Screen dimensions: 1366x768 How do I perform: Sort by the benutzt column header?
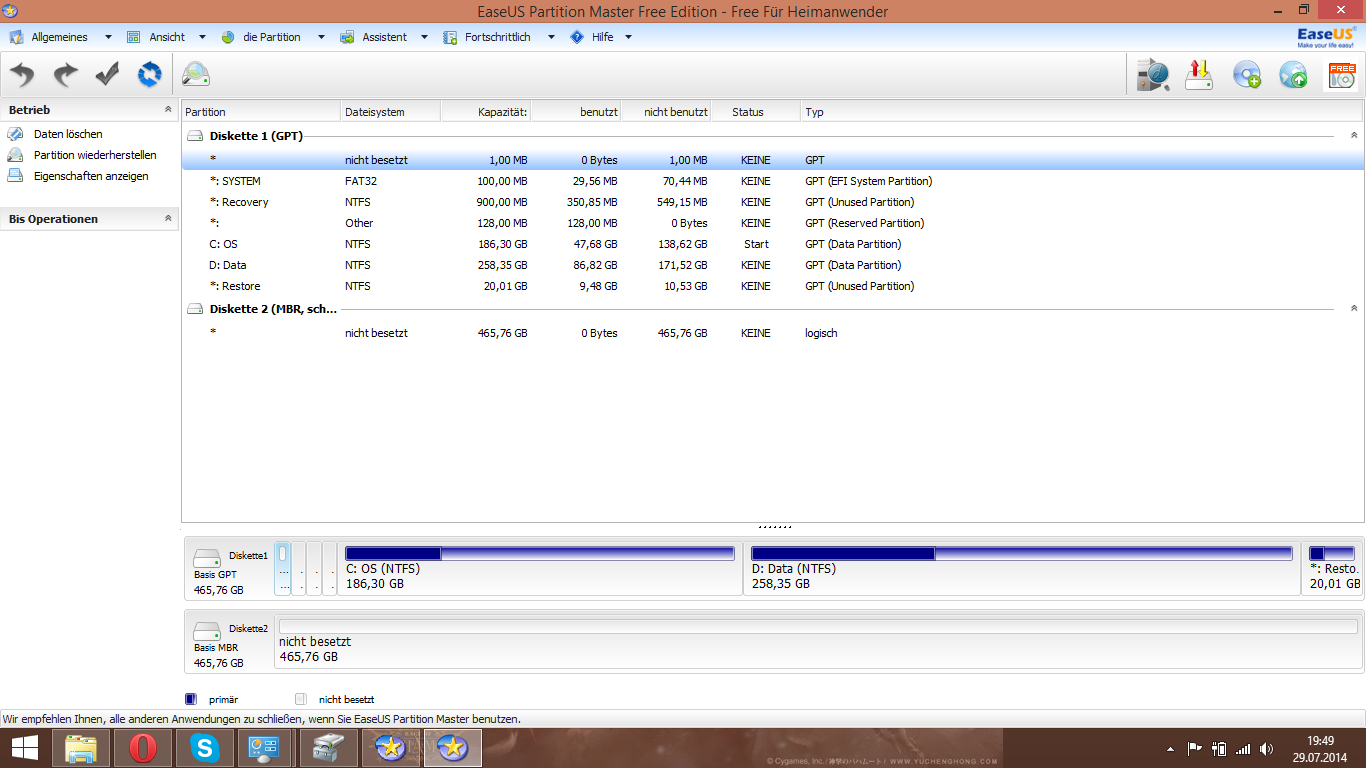click(575, 112)
